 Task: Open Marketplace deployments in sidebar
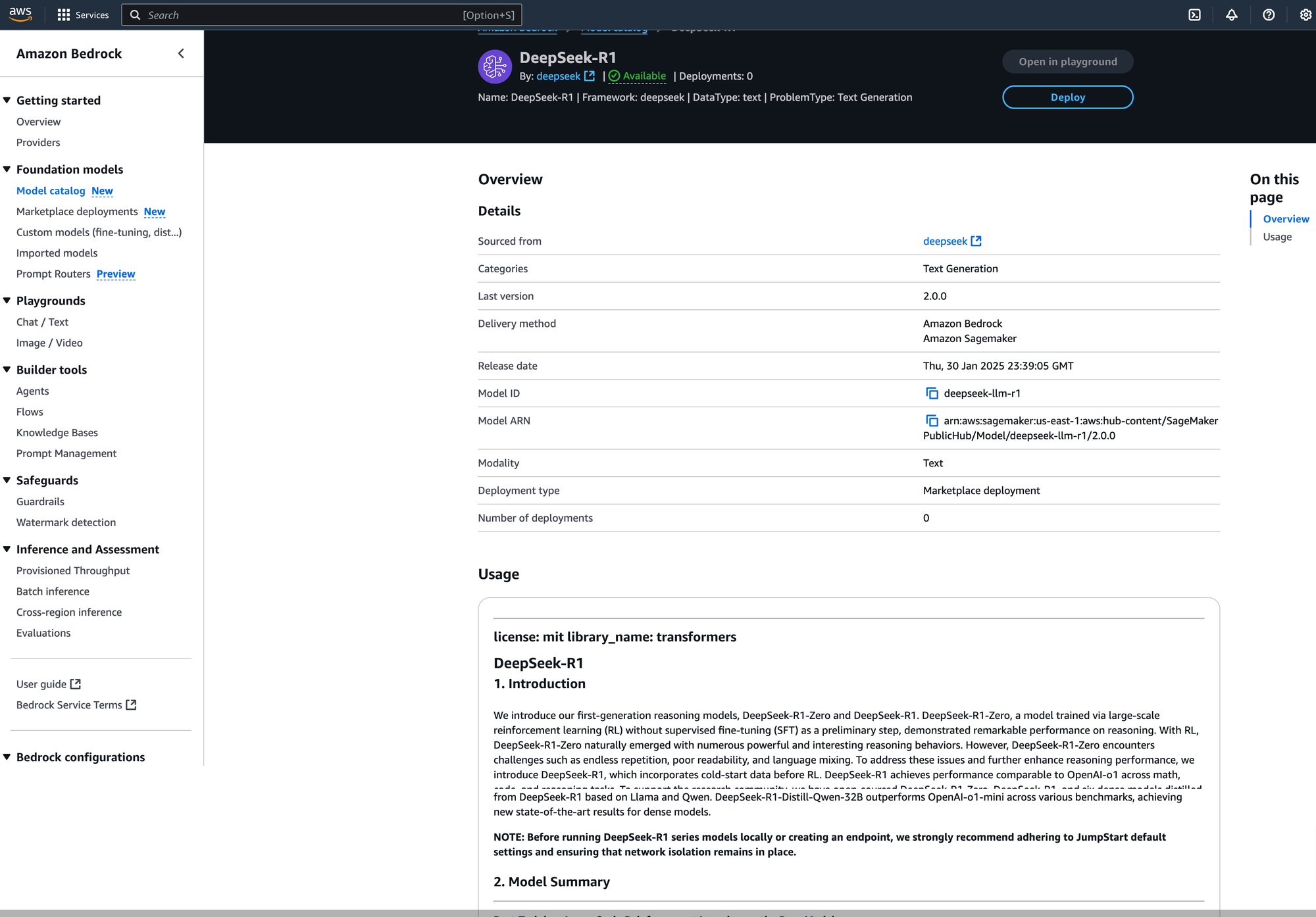click(77, 211)
